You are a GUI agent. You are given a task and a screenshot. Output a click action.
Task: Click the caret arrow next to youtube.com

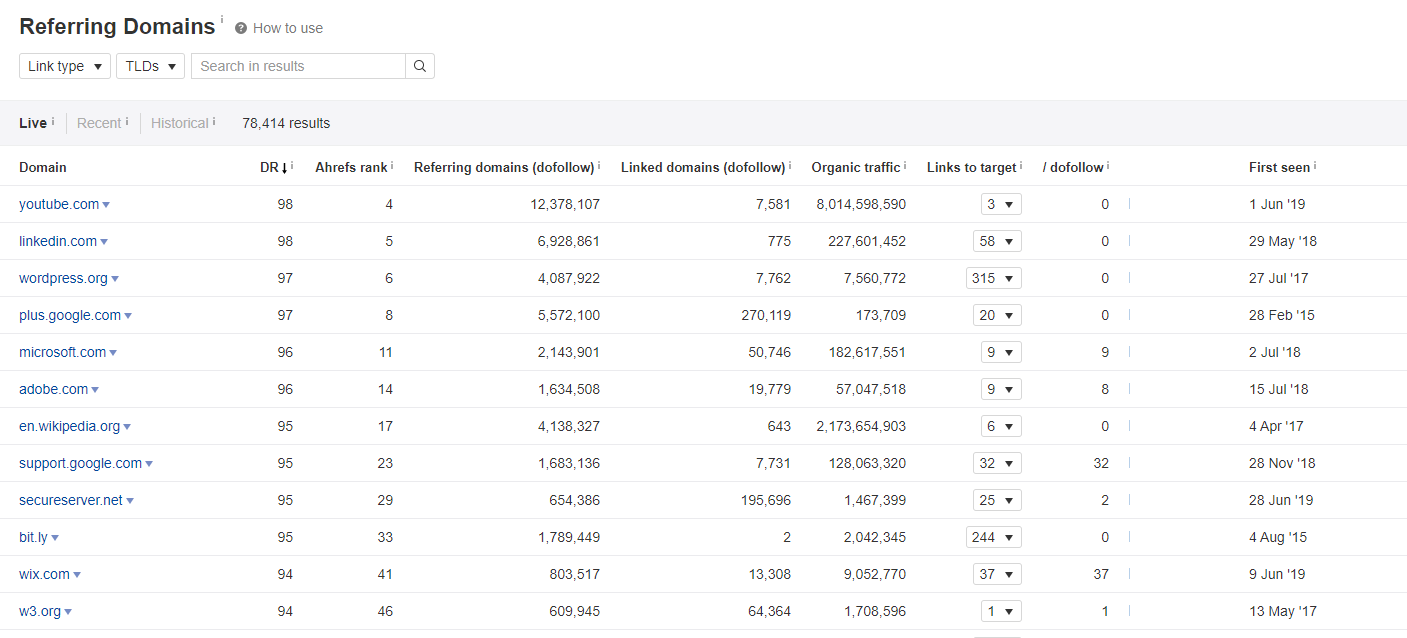click(x=106, y=205)
